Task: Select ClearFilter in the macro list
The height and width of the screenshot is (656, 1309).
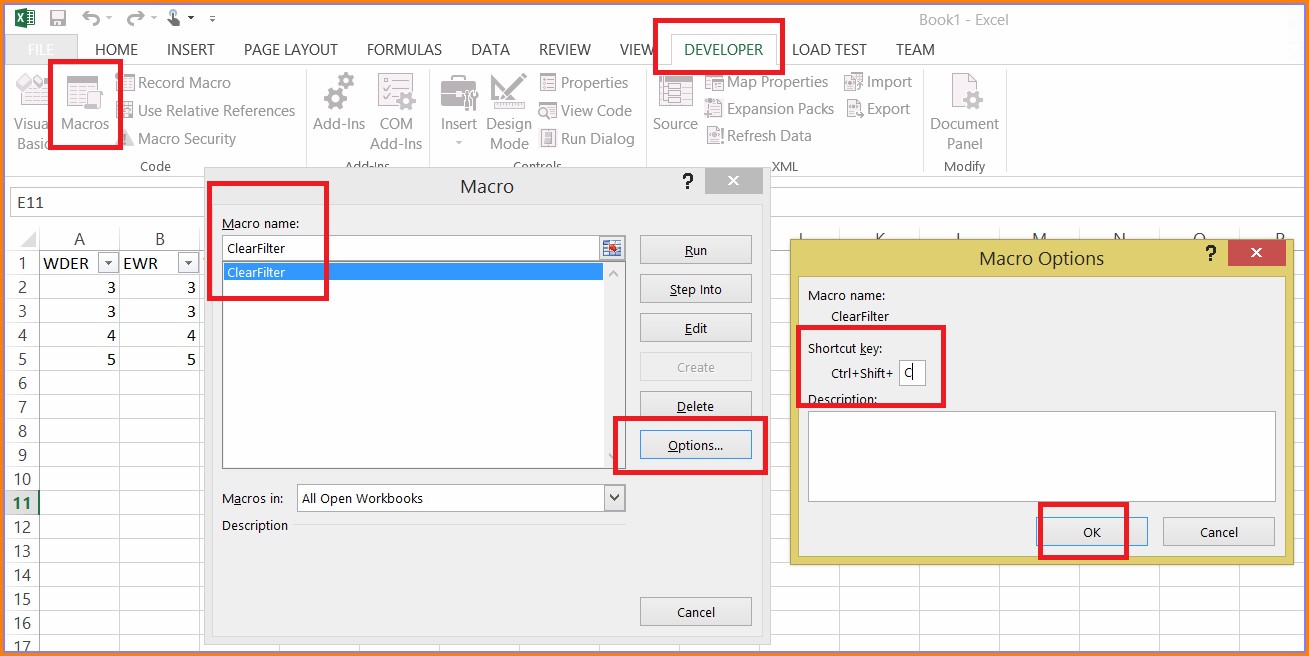Action: point(413,271)
